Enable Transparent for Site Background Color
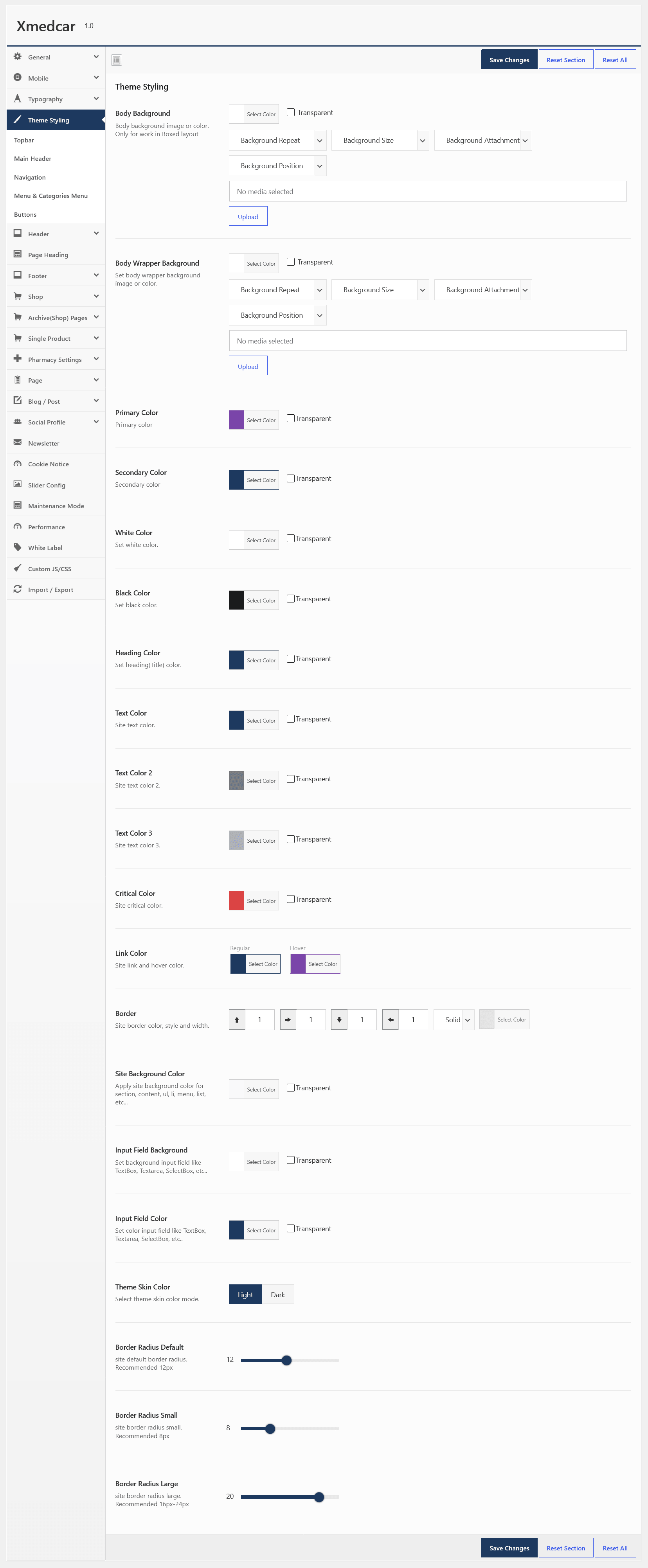This screenshot has width=648, height=1568. [x=291, y=1088]
